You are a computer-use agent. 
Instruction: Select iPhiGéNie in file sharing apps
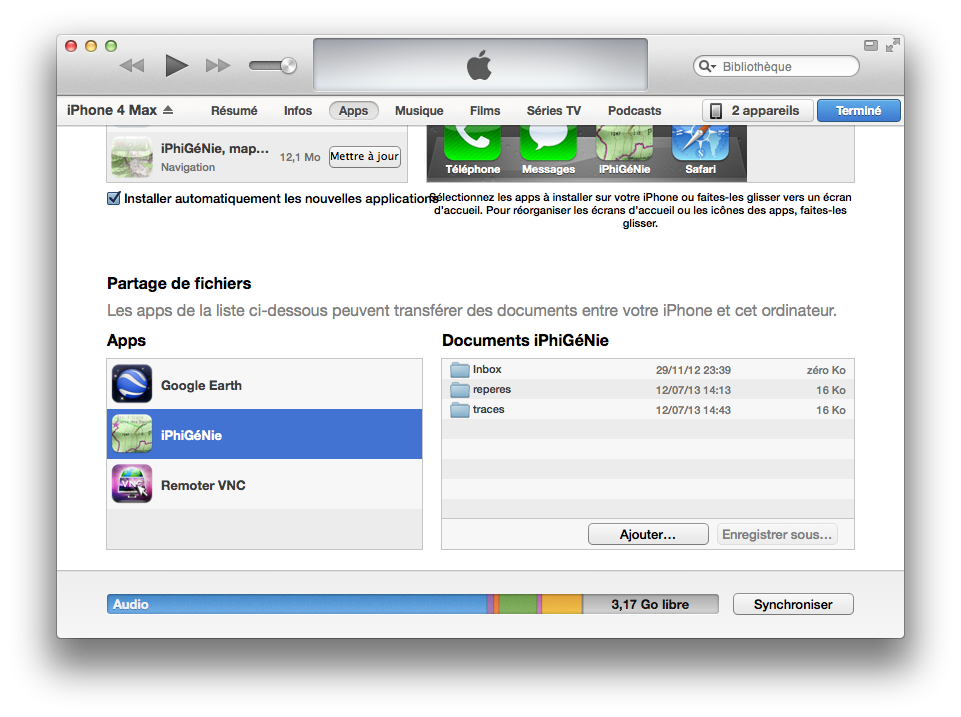[x=265, y=434]
